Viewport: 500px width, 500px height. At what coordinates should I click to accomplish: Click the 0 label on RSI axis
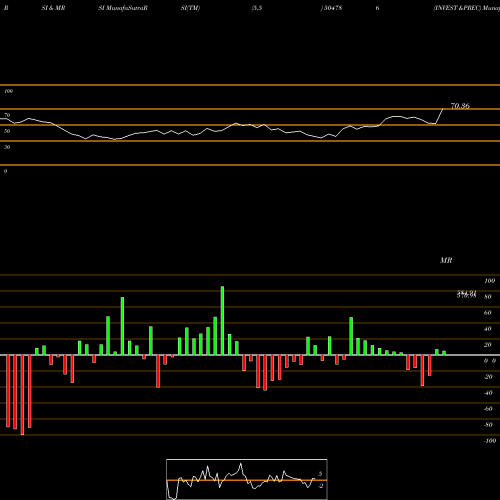(x=5, y=171)
